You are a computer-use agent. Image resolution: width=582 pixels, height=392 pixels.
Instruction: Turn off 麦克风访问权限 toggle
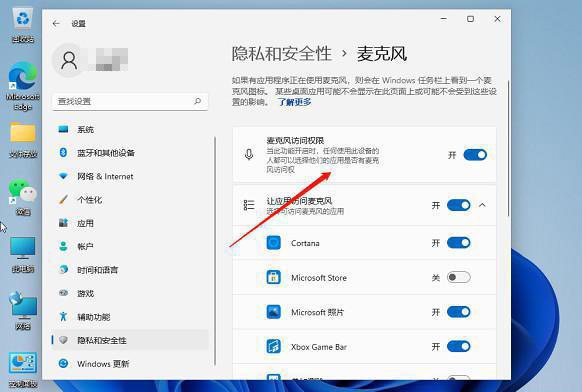click(x=475, y=154)
